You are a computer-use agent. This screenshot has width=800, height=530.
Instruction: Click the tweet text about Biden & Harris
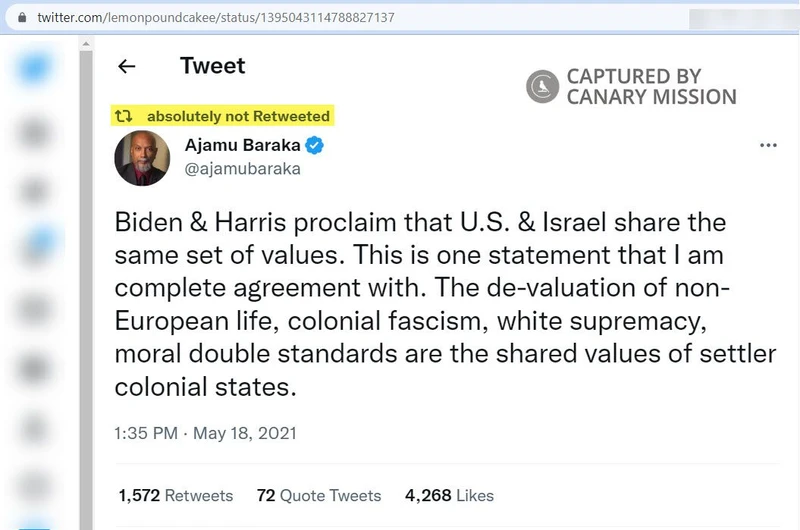[420, 302]
